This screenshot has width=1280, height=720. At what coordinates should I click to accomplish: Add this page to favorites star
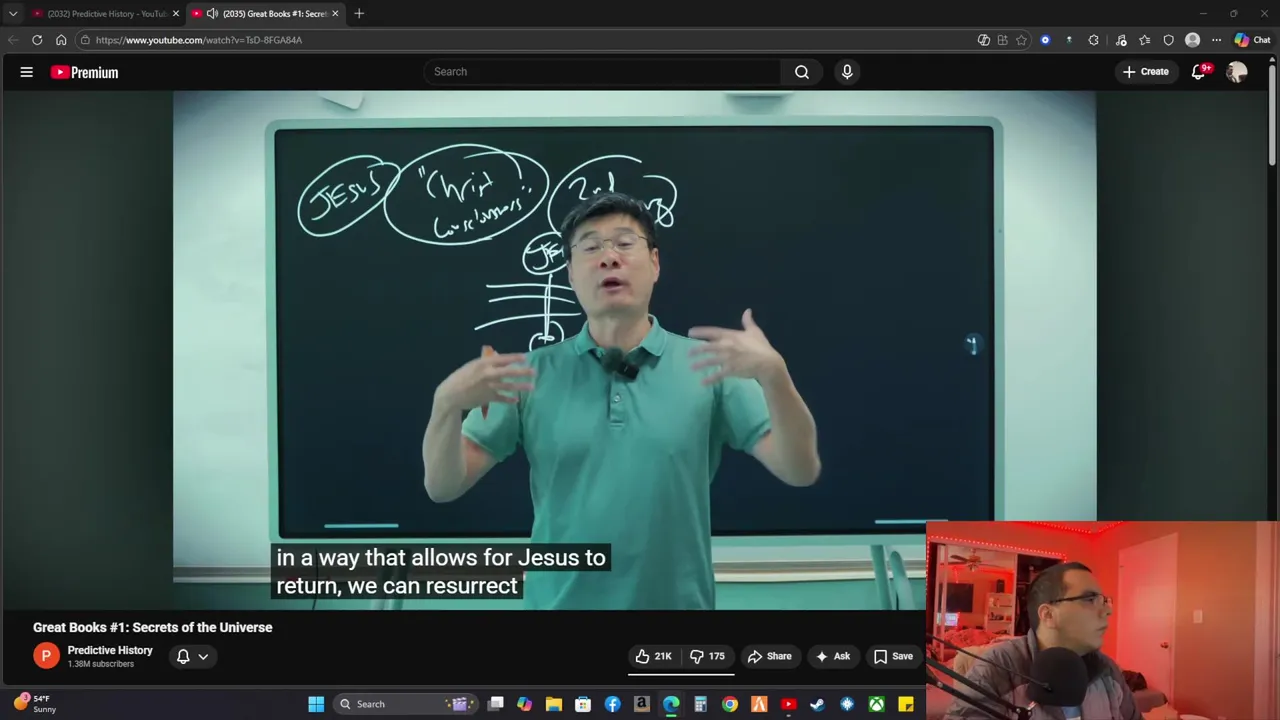(1021, 40)
